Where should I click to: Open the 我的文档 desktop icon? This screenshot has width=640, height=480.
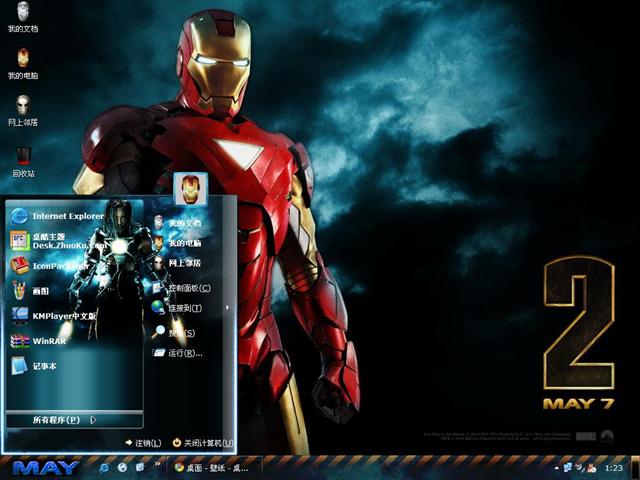pyautogui.click(x=23, y=17)
